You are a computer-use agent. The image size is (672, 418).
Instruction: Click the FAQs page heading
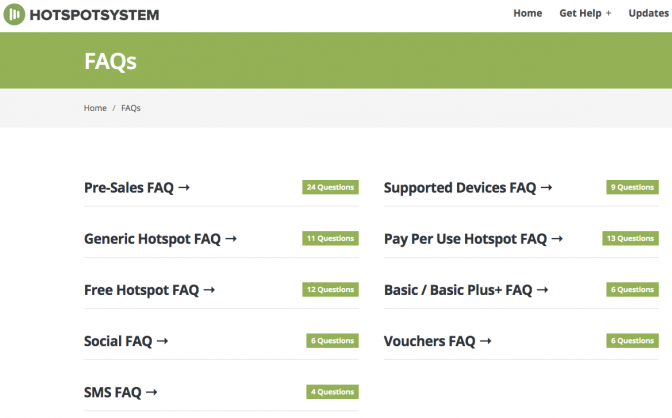(110, 62)
